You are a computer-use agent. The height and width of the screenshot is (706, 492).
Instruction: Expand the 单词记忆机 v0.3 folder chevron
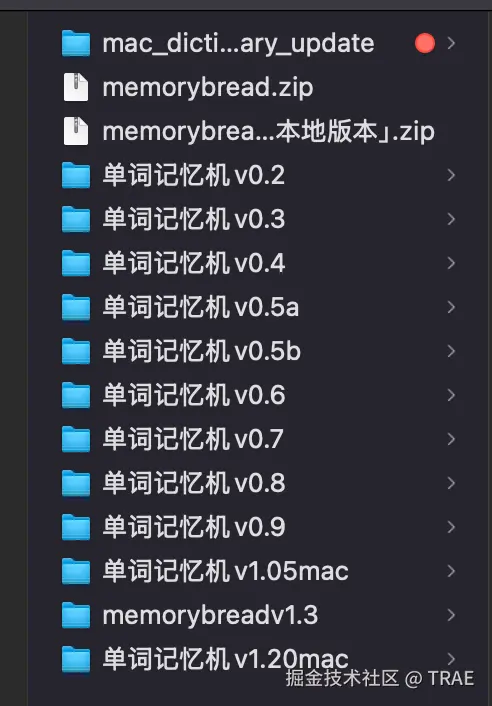tap(451, 219)
